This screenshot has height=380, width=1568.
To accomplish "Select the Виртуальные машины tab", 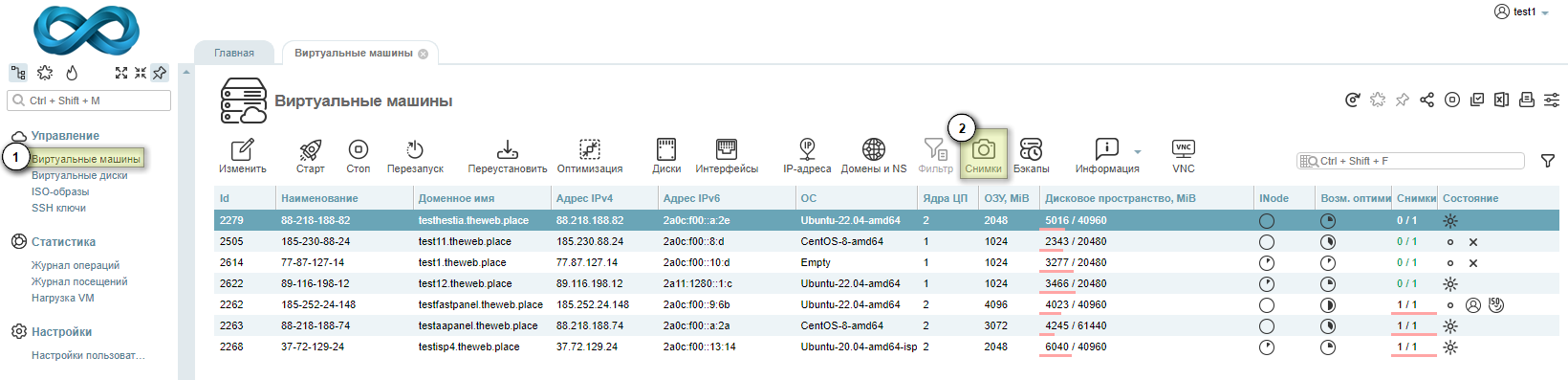I will pos(353,53).
